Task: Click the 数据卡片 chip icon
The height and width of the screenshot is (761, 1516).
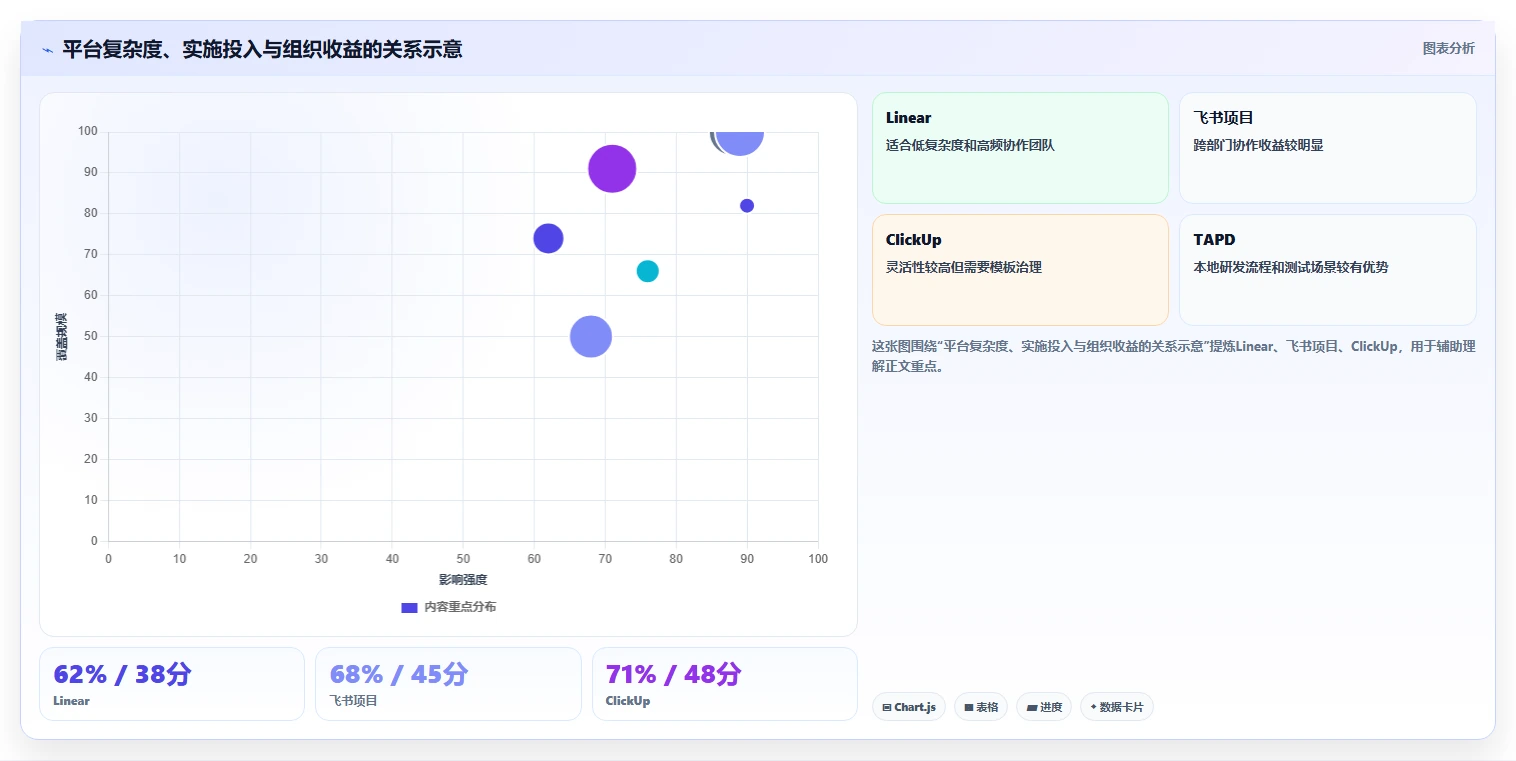Action: coord(1093,707)
